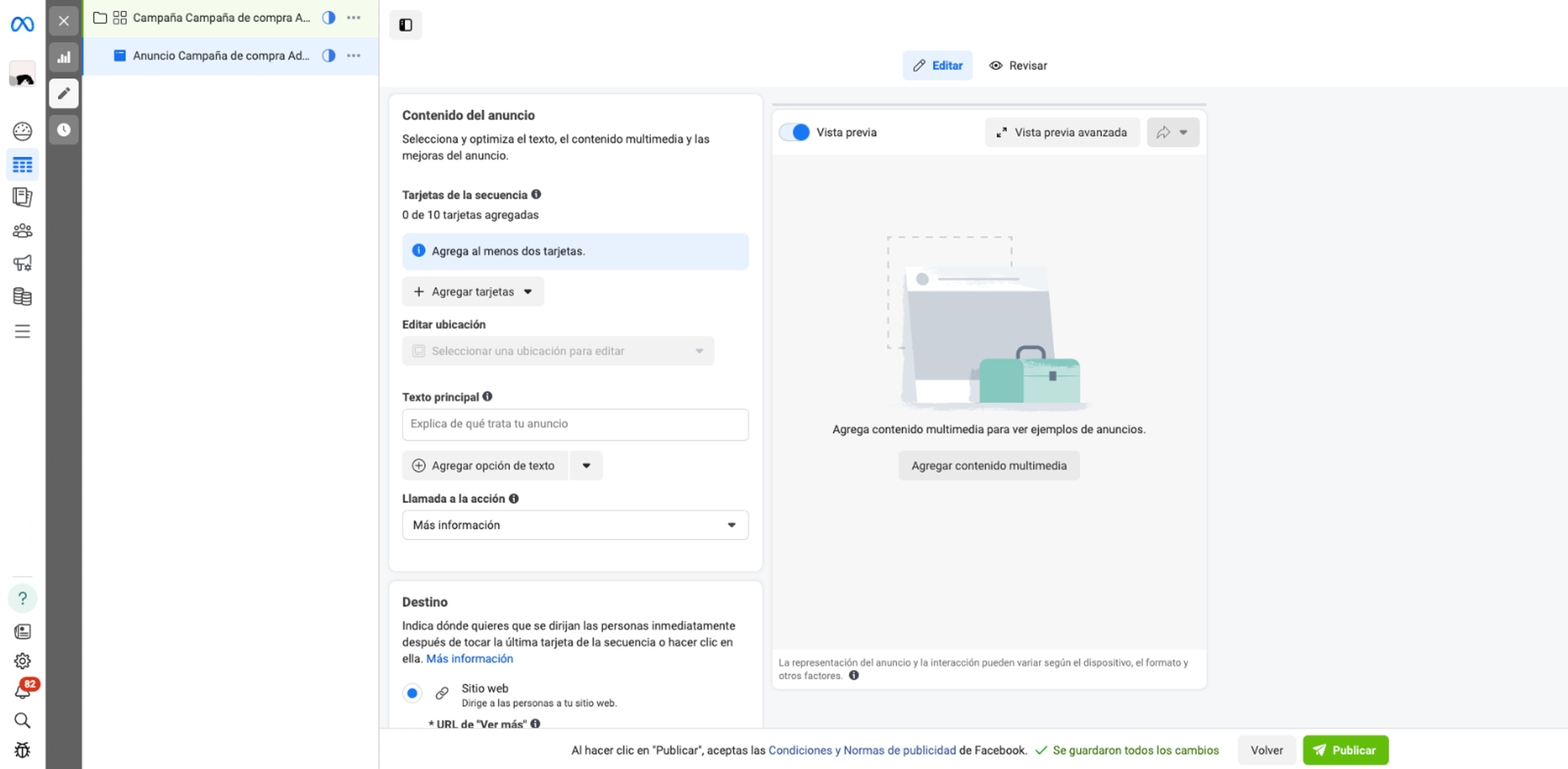1568x769 pixels.
Task: Click the Meta logo icon
Action: click(22, 24)
